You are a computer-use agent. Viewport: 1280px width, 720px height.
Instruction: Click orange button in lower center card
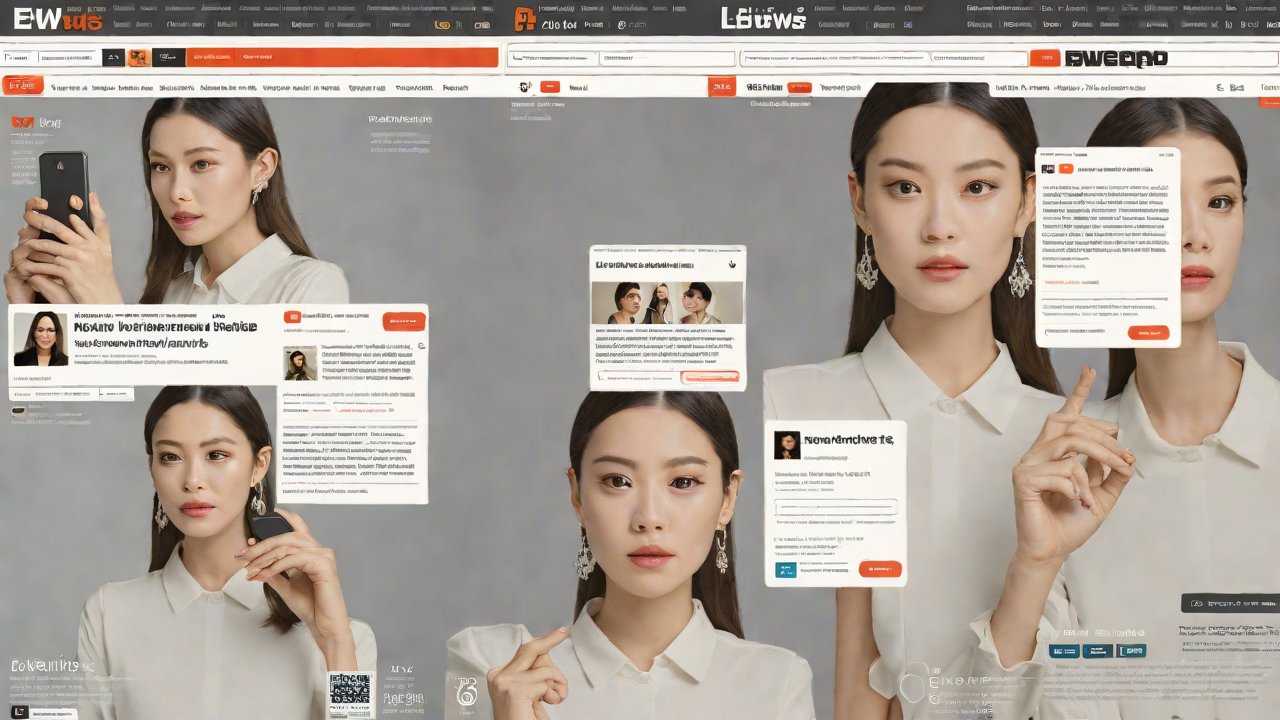880,569
